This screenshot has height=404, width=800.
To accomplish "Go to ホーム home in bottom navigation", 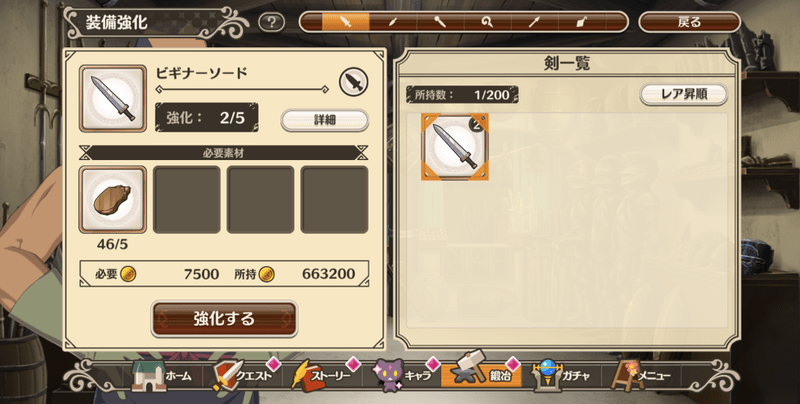I will (x=162, y=376).
